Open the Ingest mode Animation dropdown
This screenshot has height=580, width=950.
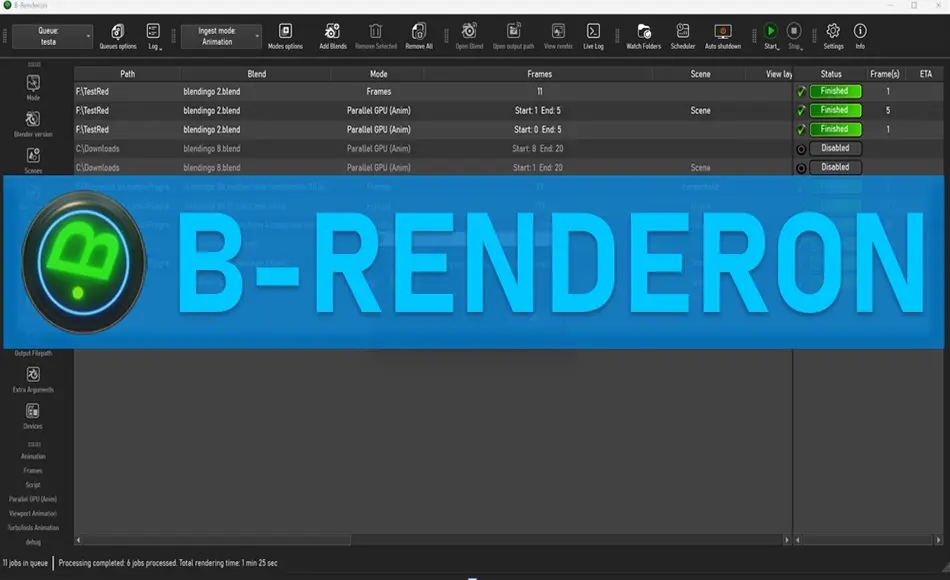pos(221,36)
